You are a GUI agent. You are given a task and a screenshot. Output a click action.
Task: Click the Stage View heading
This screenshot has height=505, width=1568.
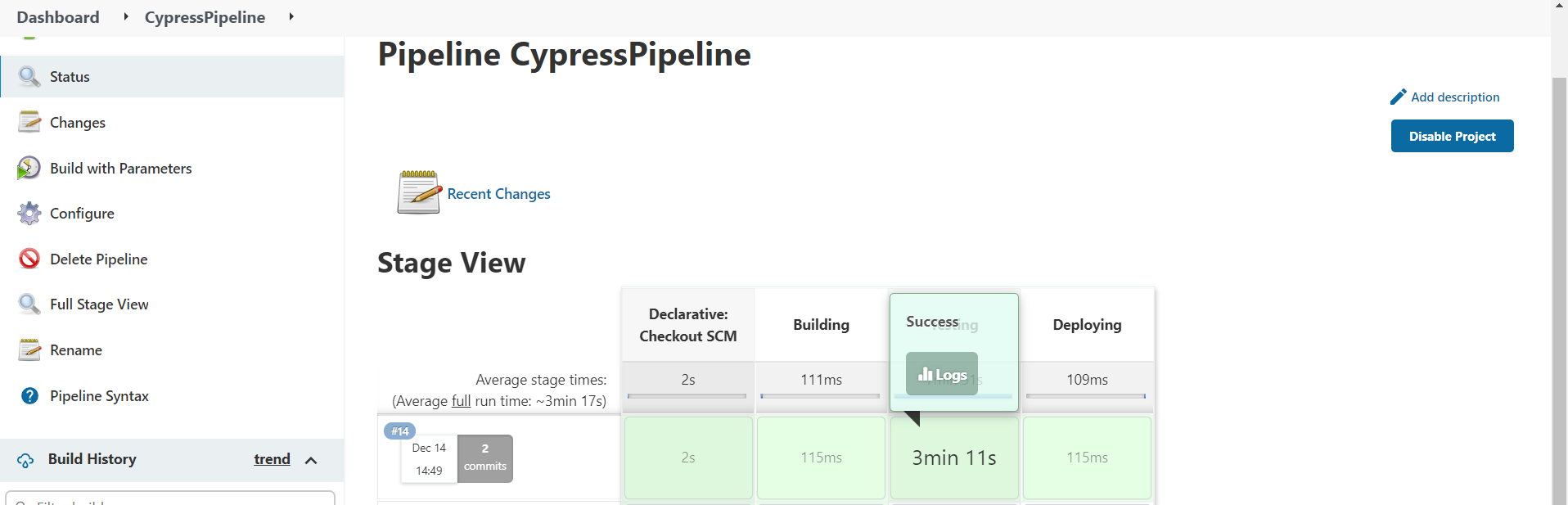click(x=452, y=263)
